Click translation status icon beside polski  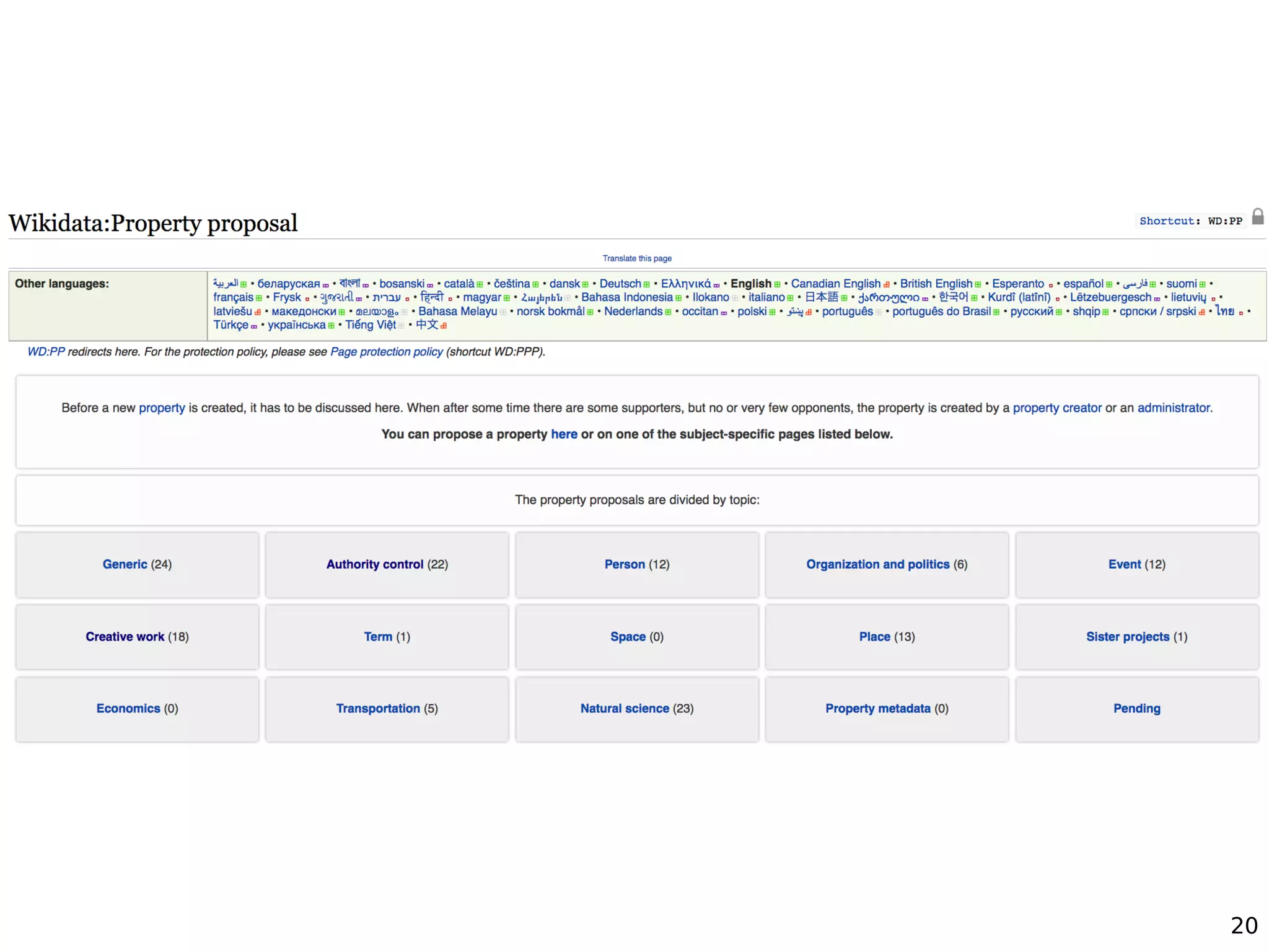coord(772,312)
